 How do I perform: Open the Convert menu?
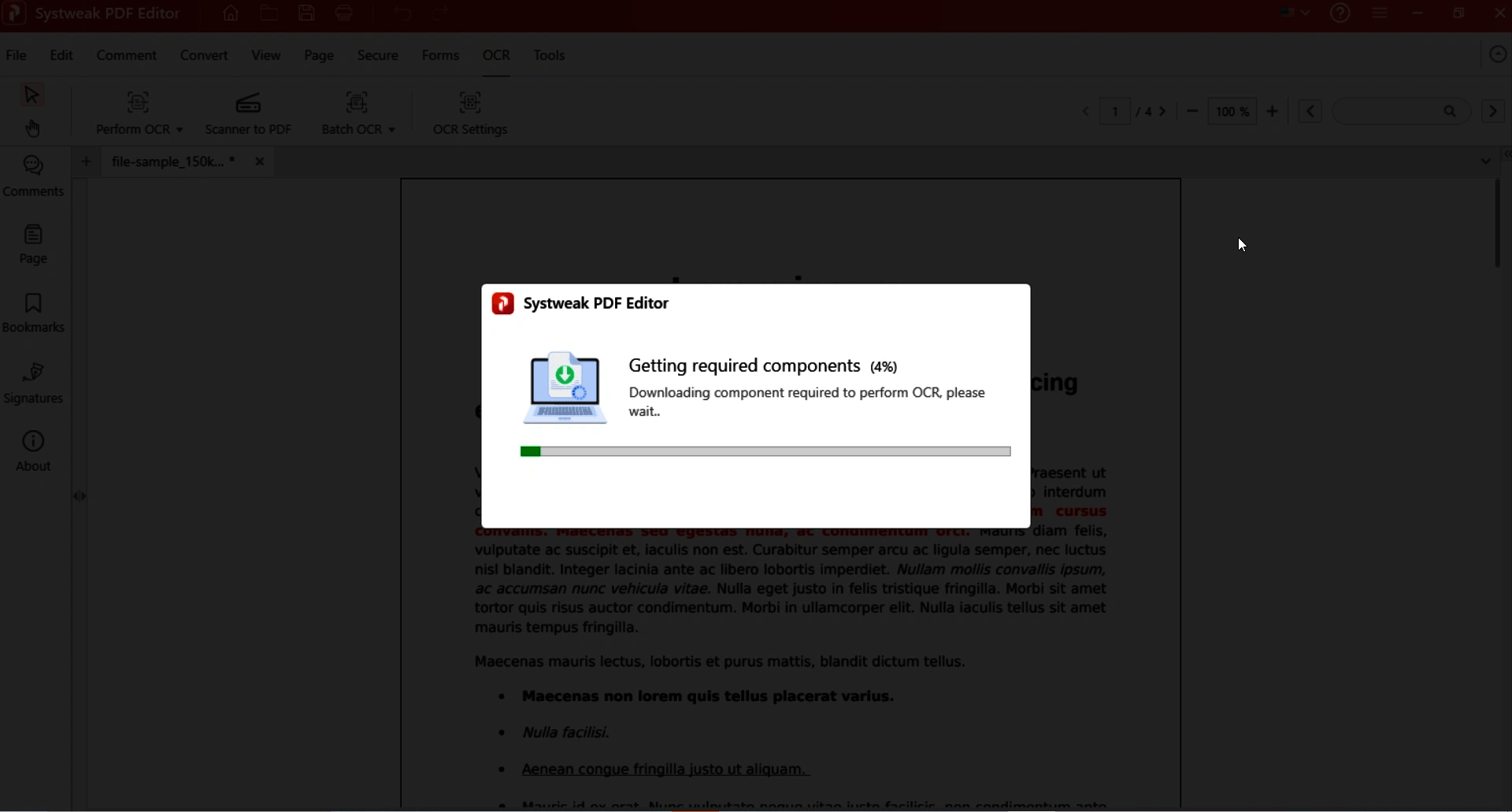pos(204,55)
